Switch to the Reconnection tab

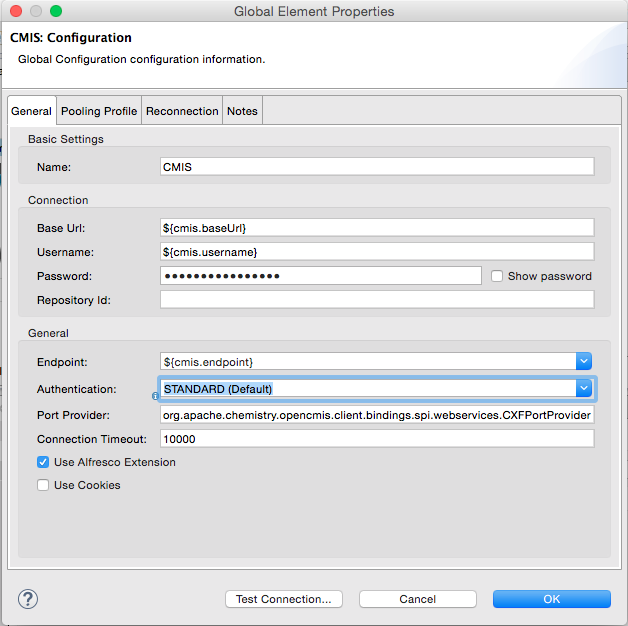point(182,111)
